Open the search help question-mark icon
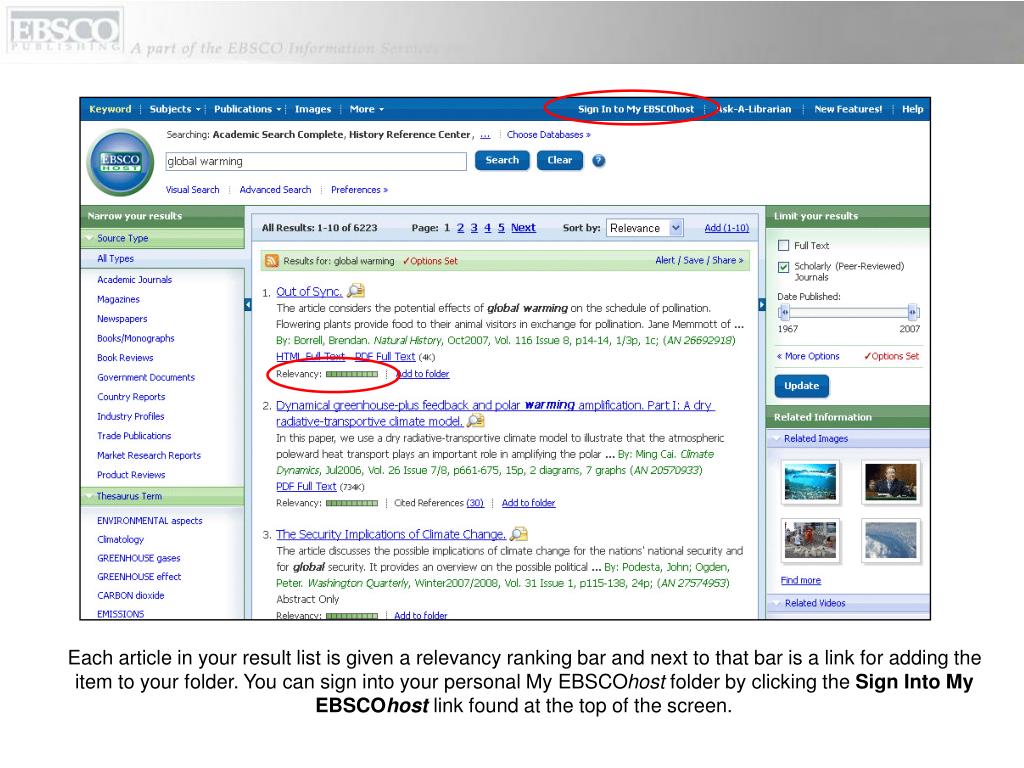This screenshot has width=1024, height=768. coord(598,161)
